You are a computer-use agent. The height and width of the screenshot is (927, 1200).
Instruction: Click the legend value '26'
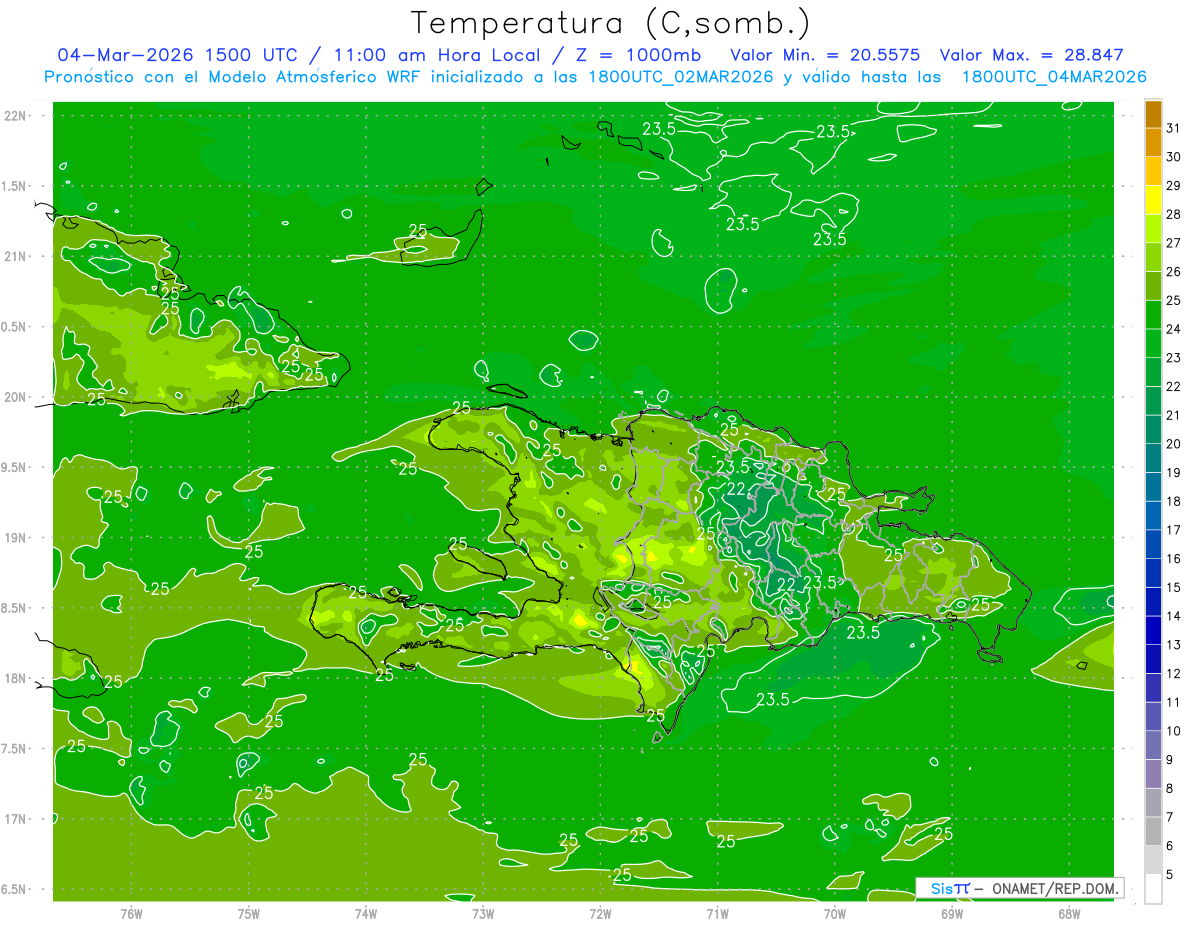1173,272
